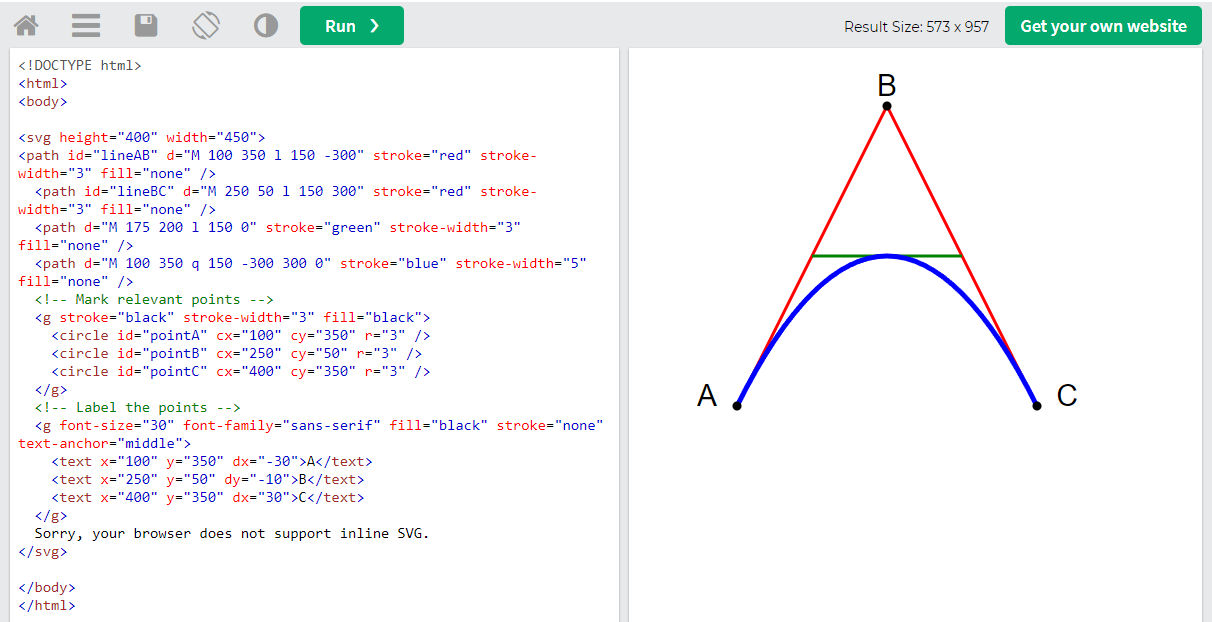Click the circle id="pointB" code line
Screen dimensions: 1212x622
(237, 353)
